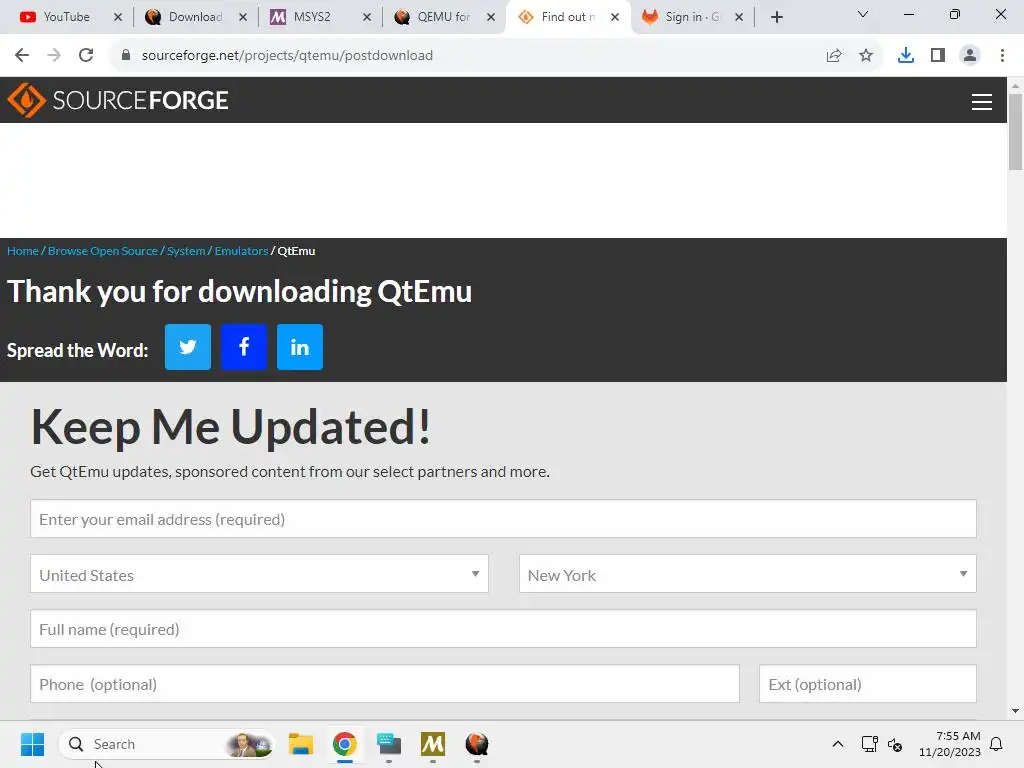Click the taskbar Search box
The width and height of the screenshot is (1024, 768).
(167, 744)
